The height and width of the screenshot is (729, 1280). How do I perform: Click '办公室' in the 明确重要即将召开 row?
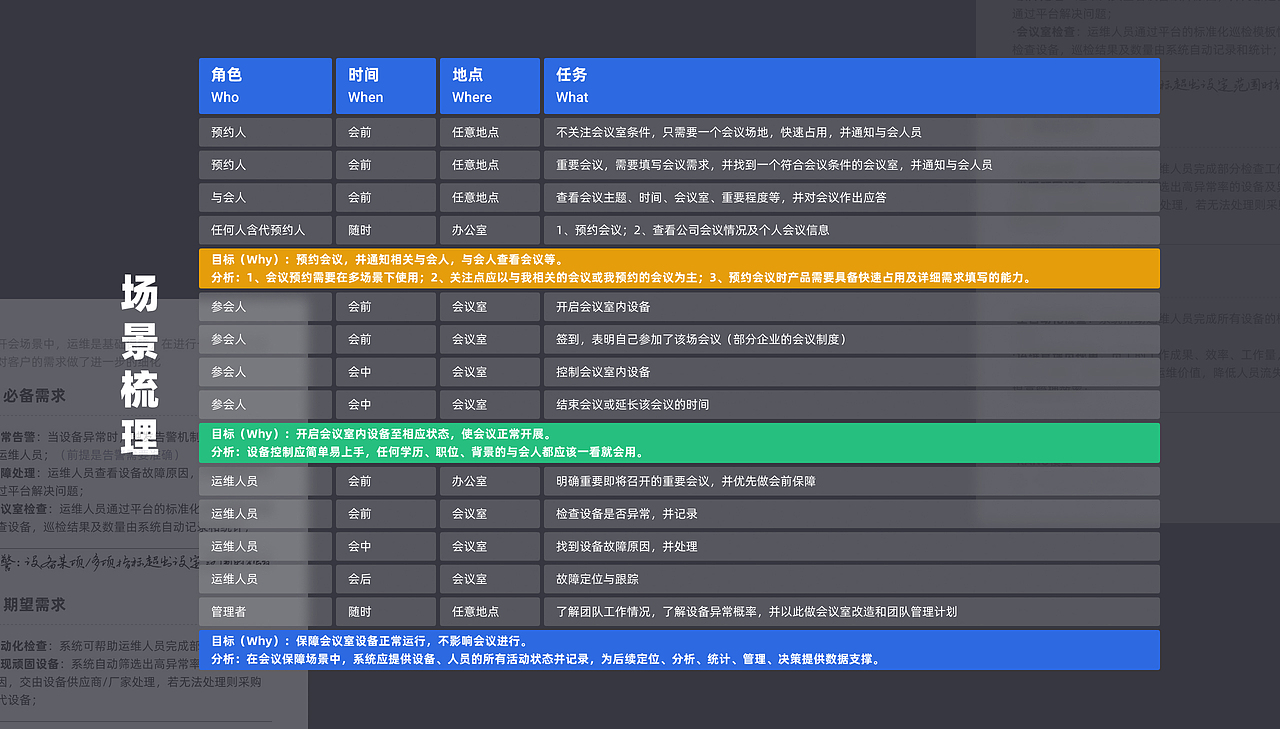click(x=490, y=481)
